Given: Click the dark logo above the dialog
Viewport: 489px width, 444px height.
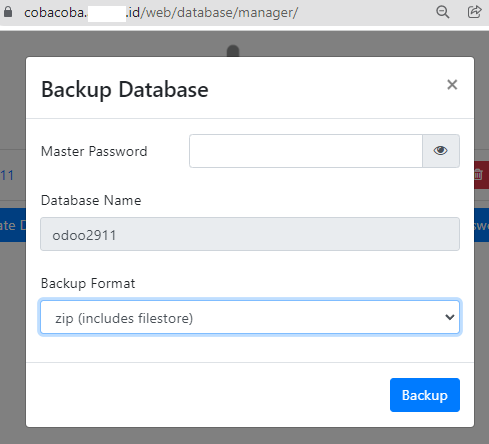Looking at the screenshot, I should click(233, 51).
